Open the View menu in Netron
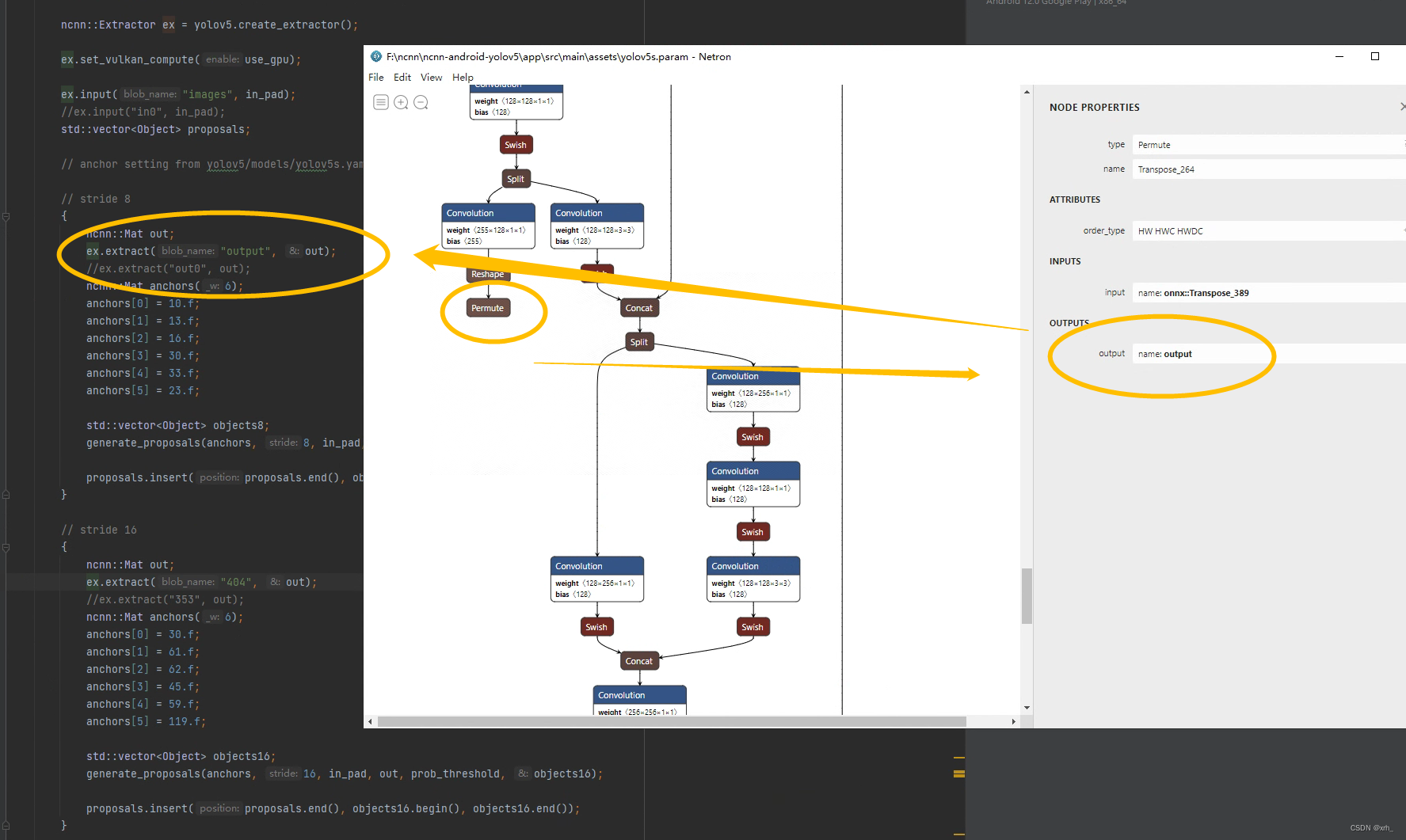 point(431,77)
